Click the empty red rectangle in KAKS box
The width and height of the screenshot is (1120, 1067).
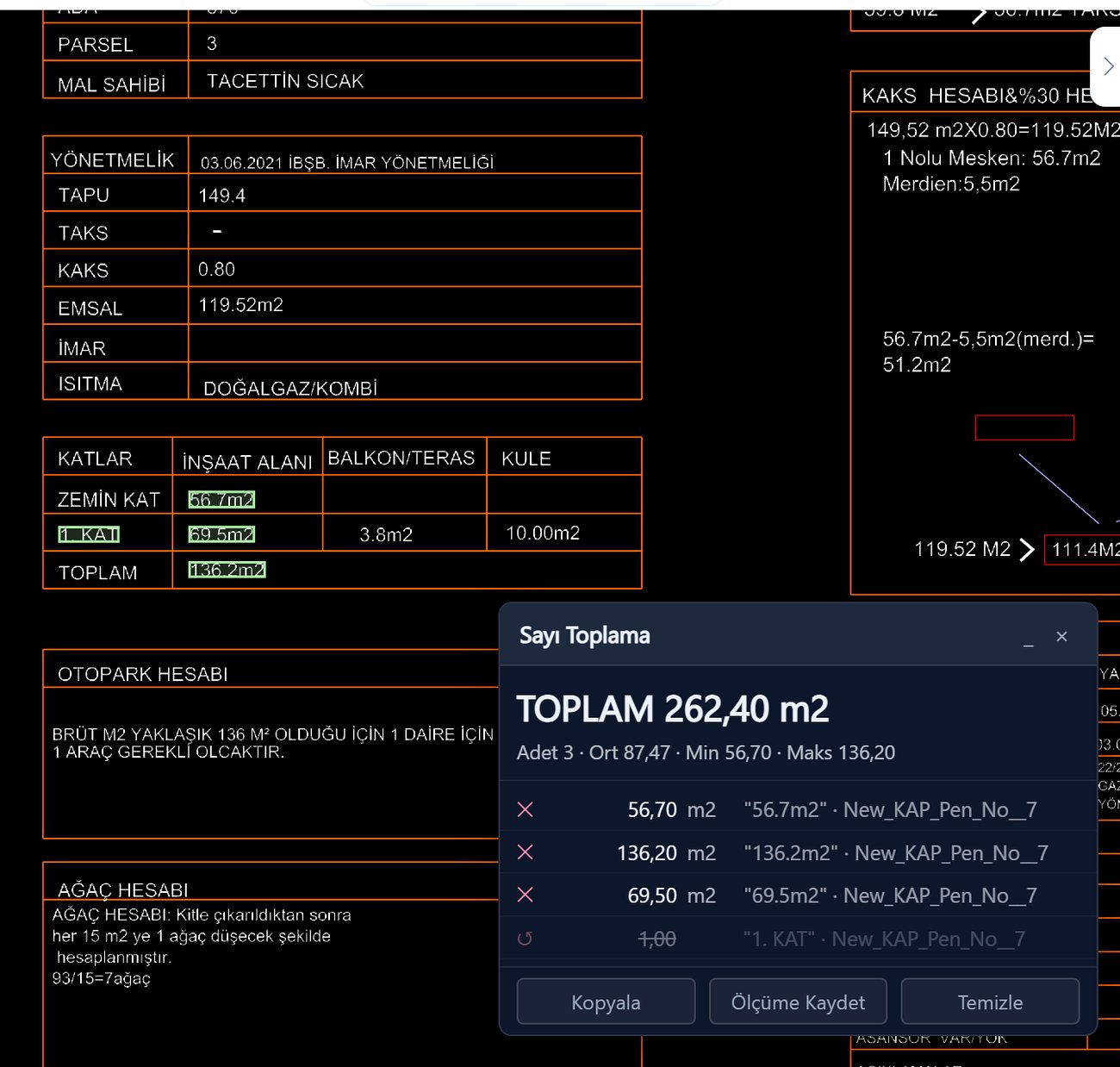1024,427
